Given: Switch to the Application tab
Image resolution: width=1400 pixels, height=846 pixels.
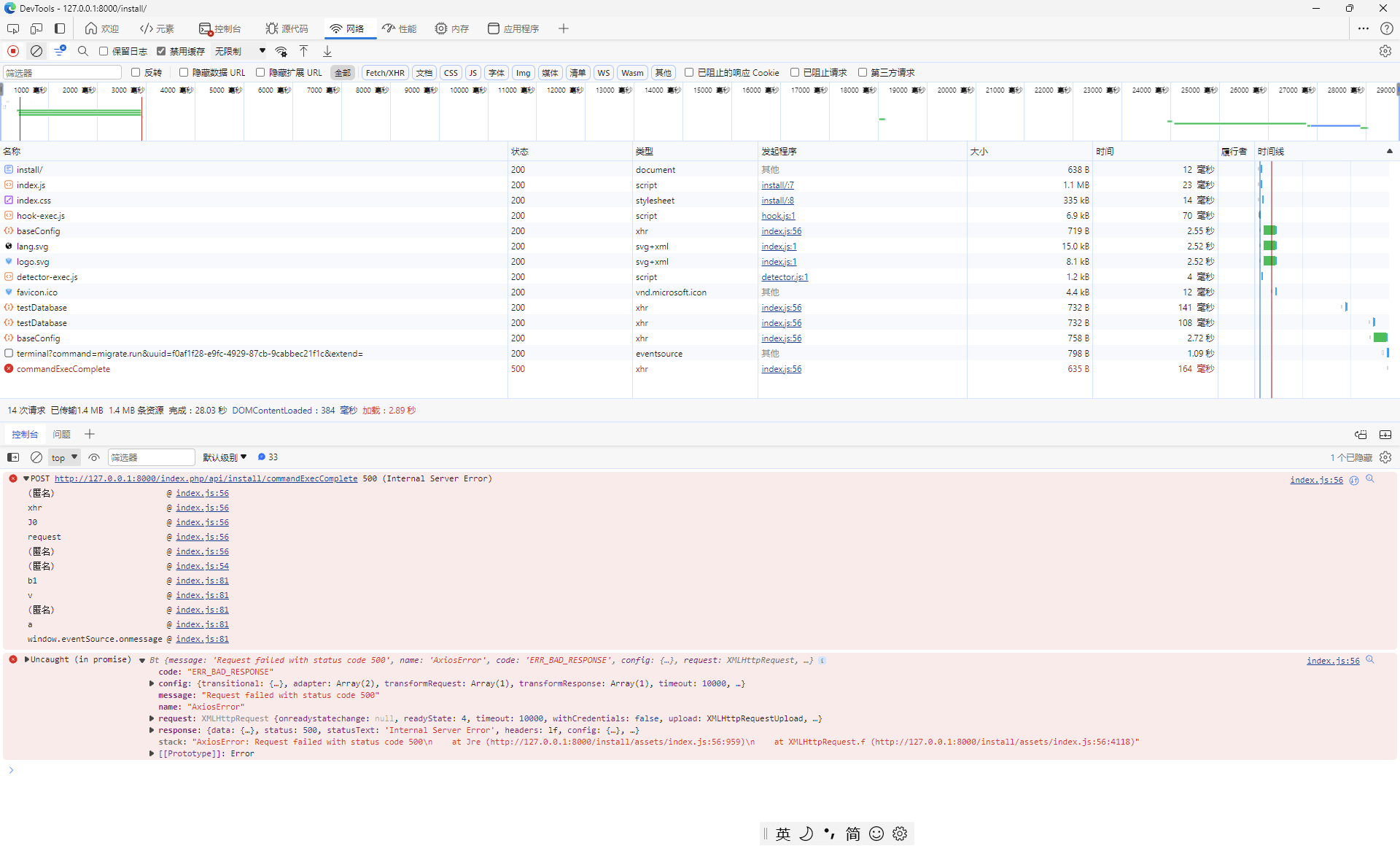Looking at the screenshot, I should point(513,28).
